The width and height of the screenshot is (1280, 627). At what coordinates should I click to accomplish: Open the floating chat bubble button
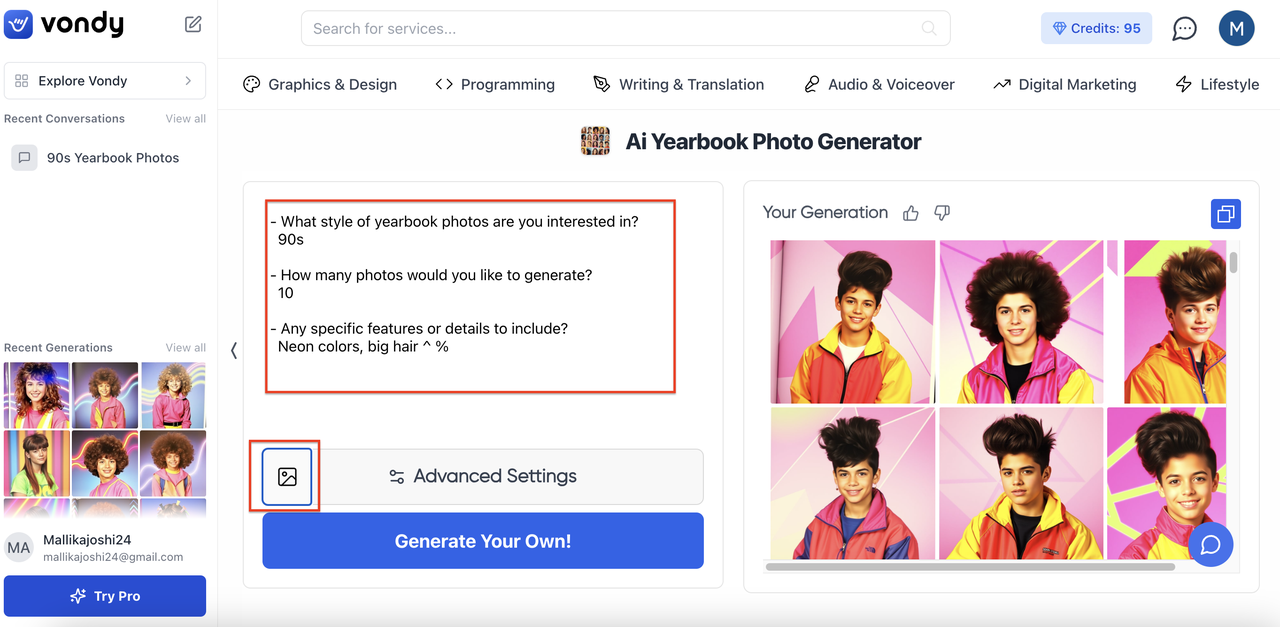coord(1210,545)
